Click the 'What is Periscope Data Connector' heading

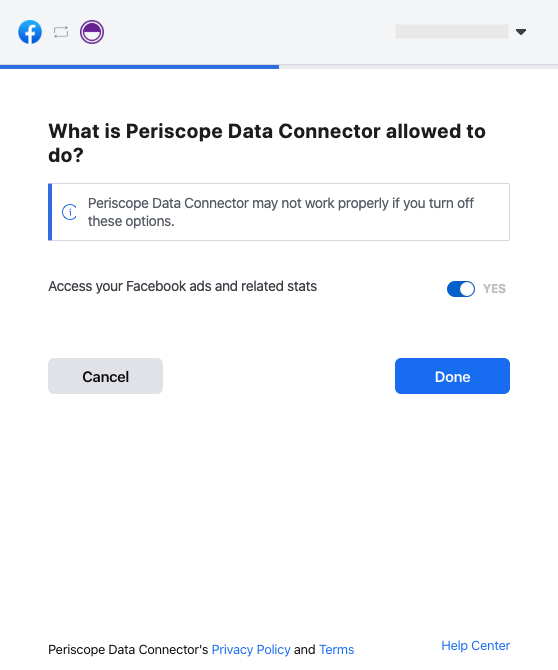point(267,143)
